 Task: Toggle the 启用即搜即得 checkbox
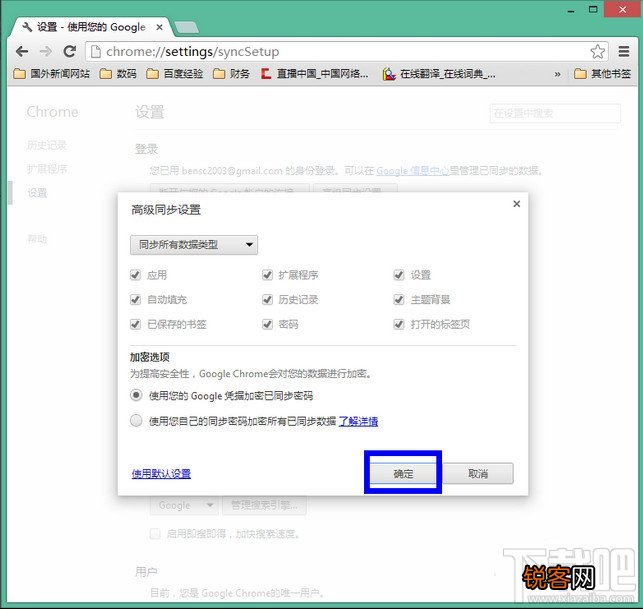click(x=155, y=534)
